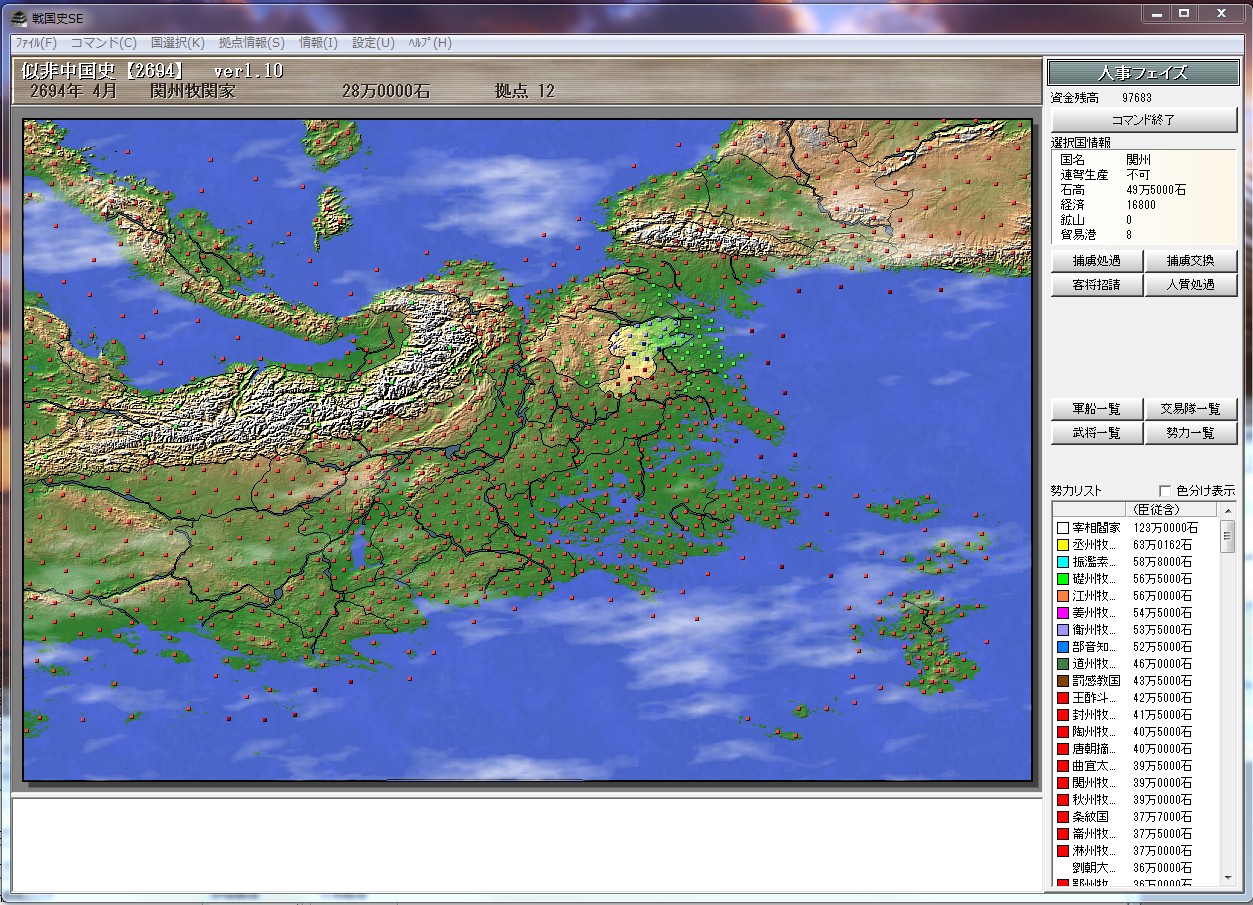1253x905 pixels.
Task: Select the white swatch for 宰相閤家
Action: click(1063, 528)
